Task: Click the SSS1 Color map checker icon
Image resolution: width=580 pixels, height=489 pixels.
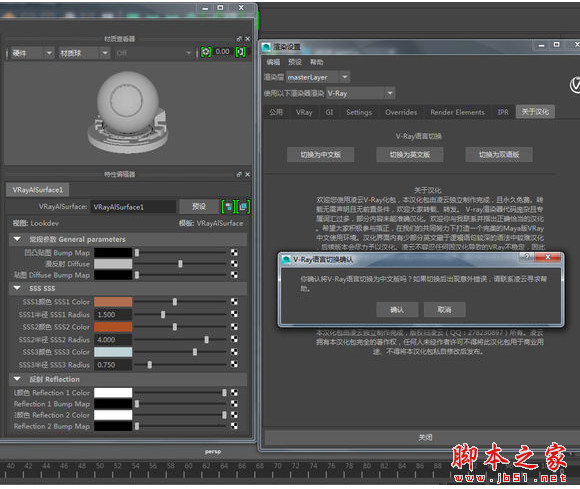Action: pos(234,302)
